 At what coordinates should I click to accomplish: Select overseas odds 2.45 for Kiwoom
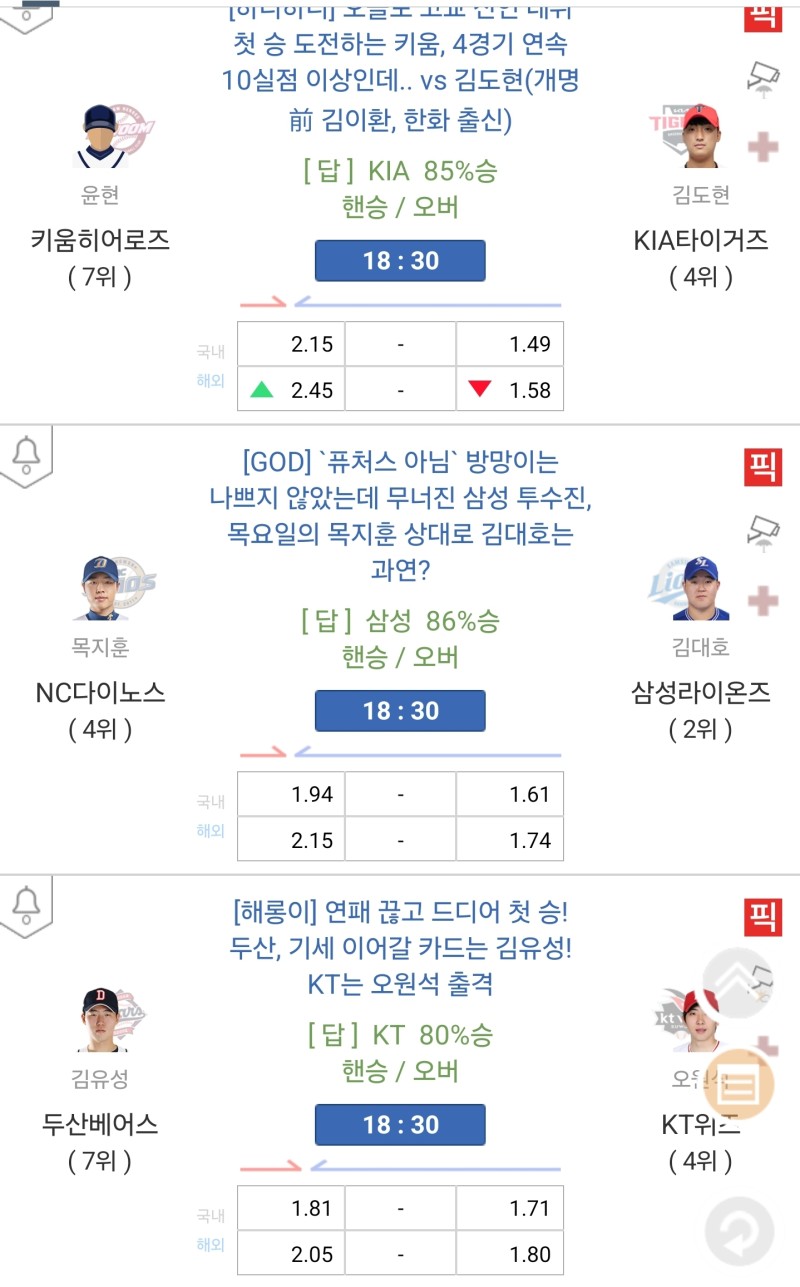pos(291,390)
